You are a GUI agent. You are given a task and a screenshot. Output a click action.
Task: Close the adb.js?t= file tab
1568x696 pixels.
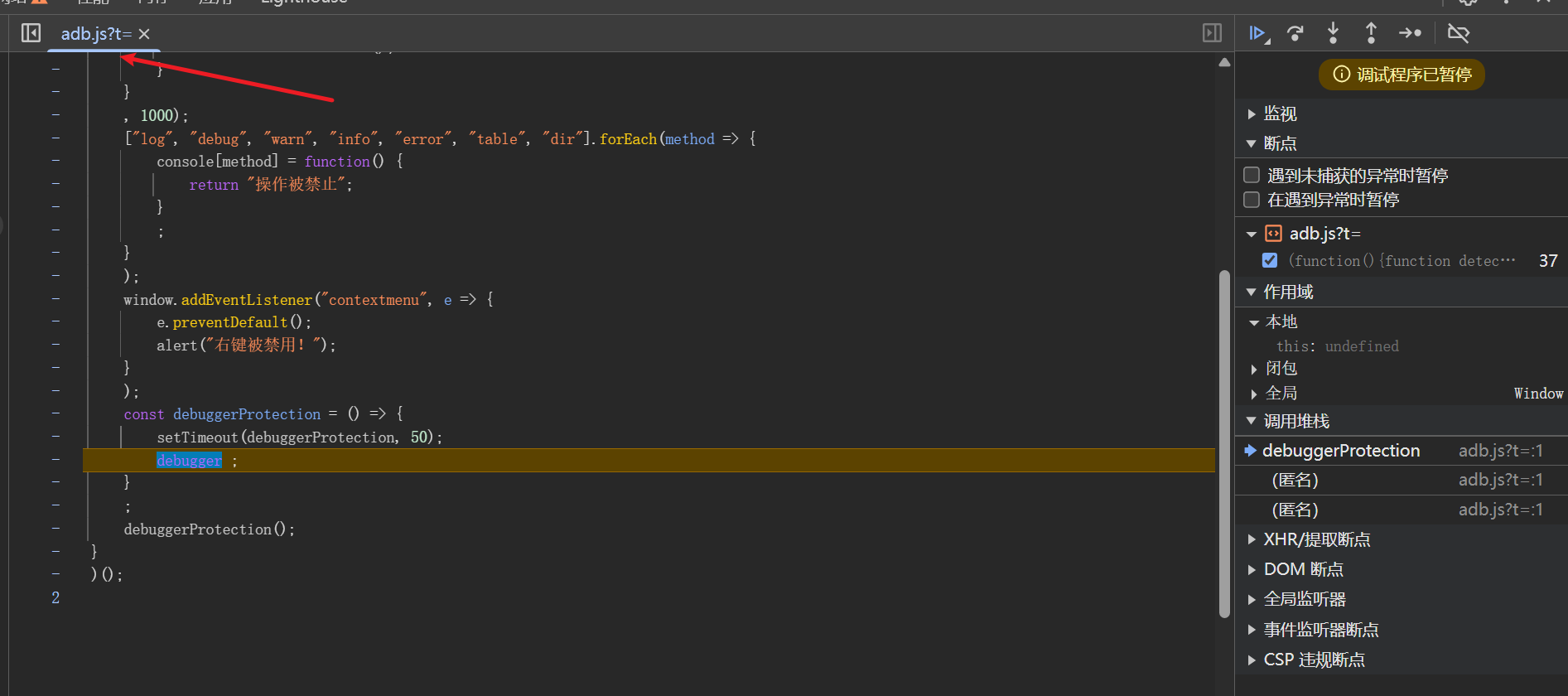144,34
